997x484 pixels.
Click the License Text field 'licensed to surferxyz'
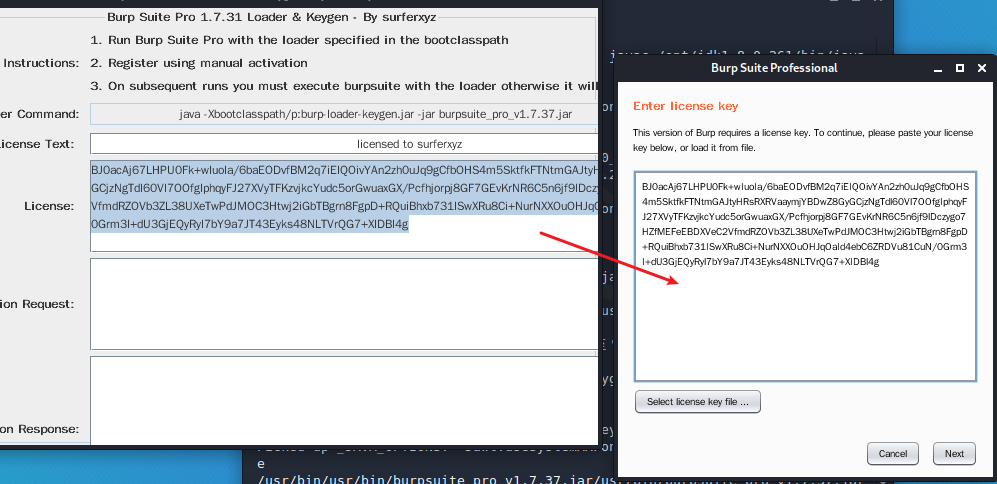[x=344, y=144]
